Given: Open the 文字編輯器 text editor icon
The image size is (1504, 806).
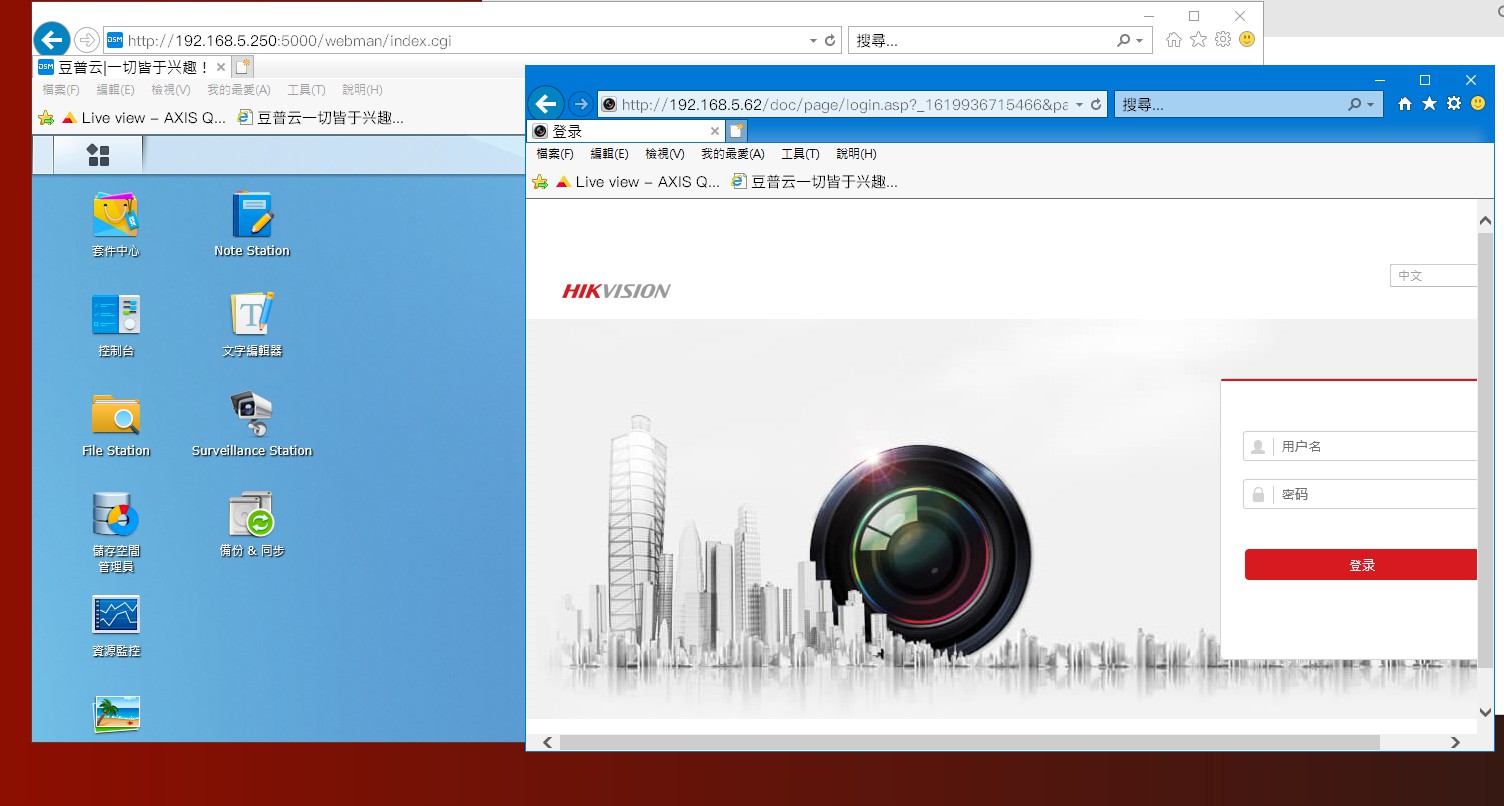Looking at the screenshot, I should point(252,315).
